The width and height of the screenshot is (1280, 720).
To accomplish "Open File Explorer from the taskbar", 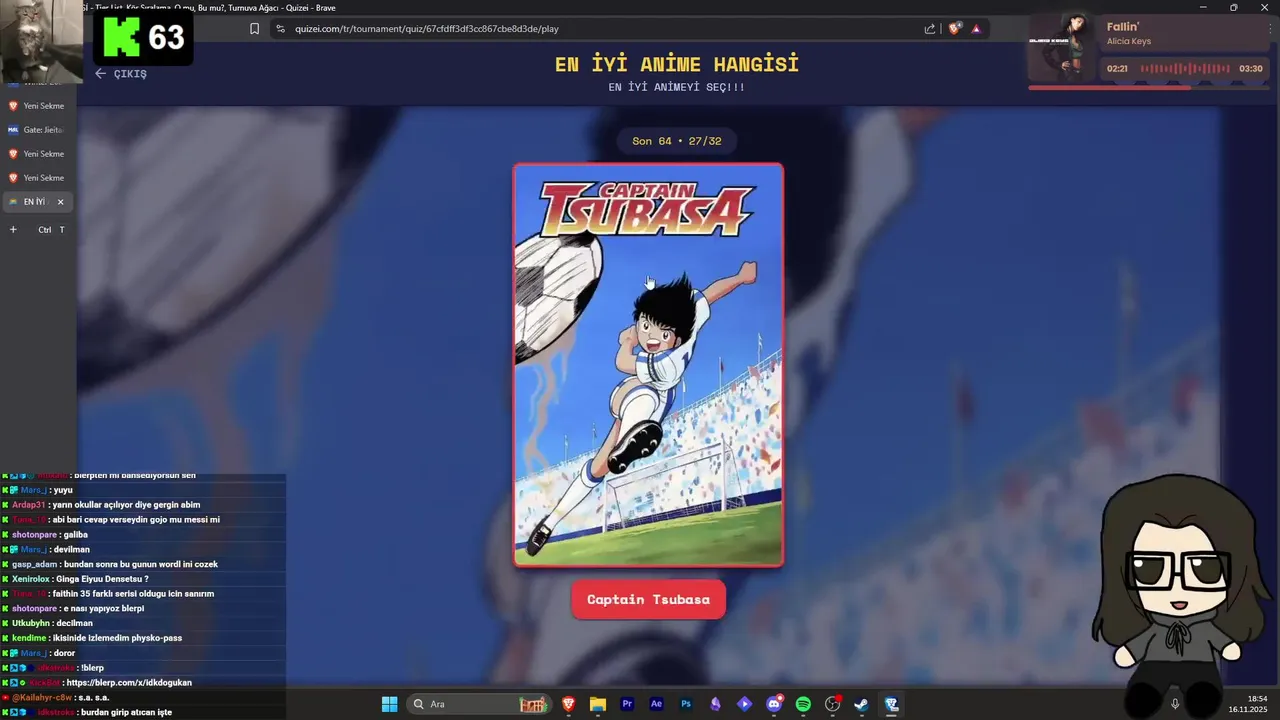I will pyautogui.click(x=598, y=704).
